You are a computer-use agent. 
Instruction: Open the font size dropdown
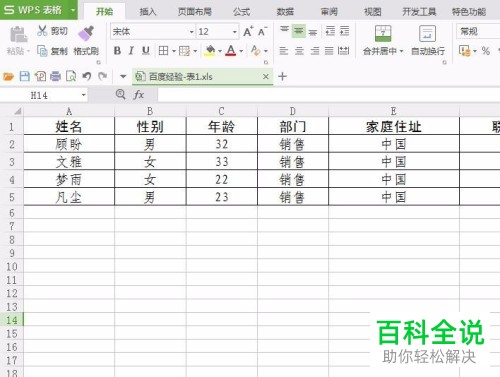235,32
